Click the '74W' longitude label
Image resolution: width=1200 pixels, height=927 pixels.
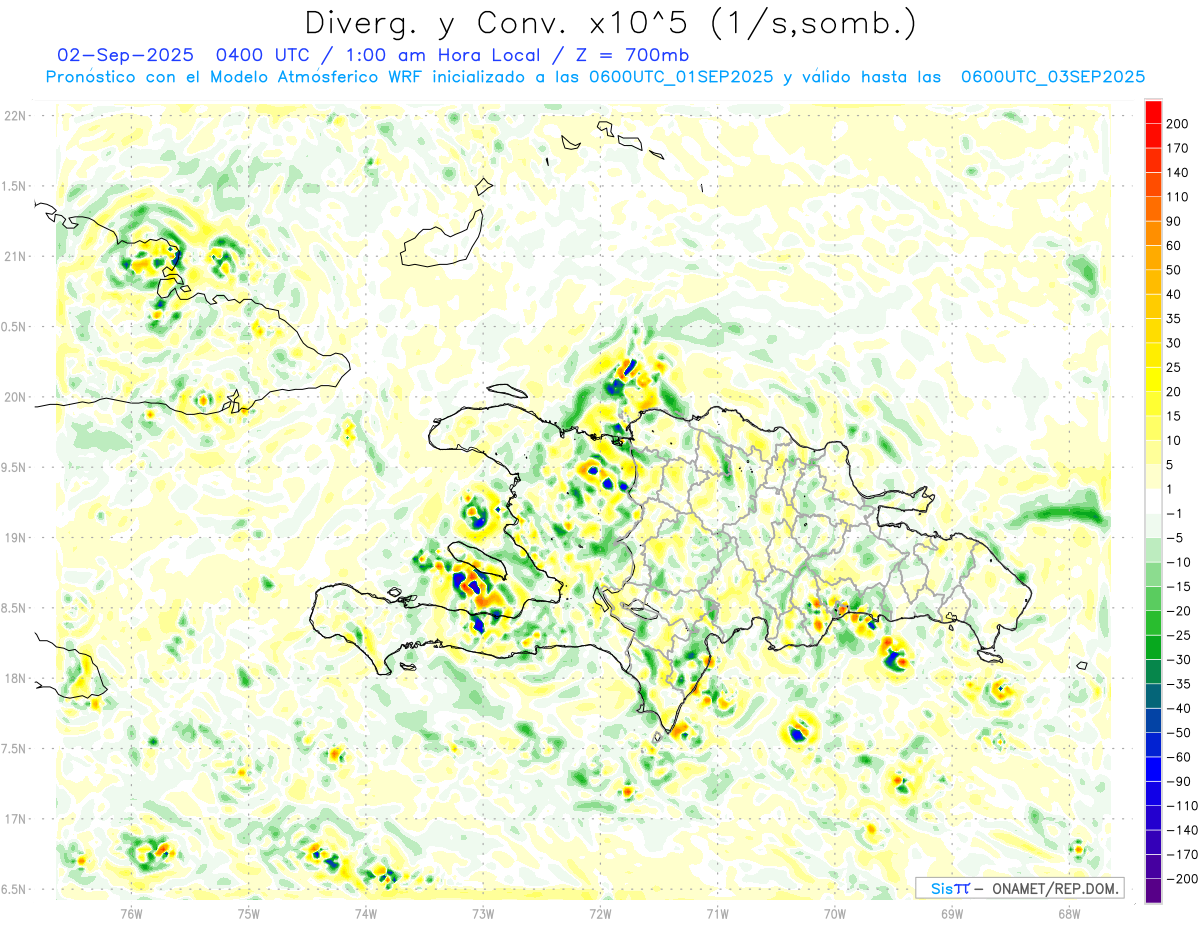(x=366, y=914)
